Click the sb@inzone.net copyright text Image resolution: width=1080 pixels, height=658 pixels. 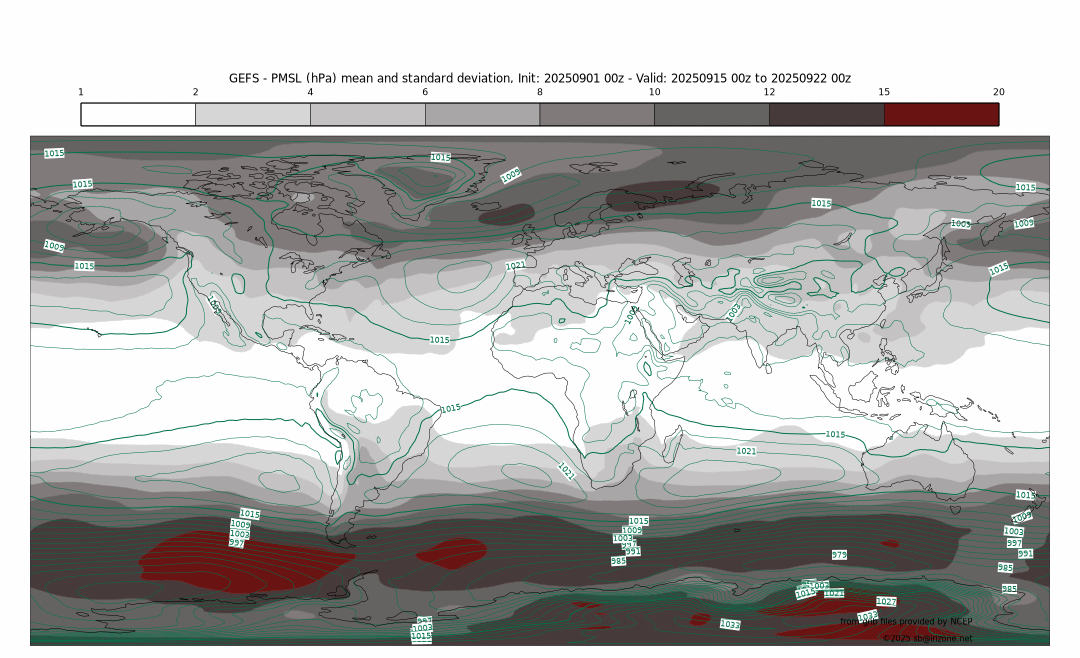(927, 638)
